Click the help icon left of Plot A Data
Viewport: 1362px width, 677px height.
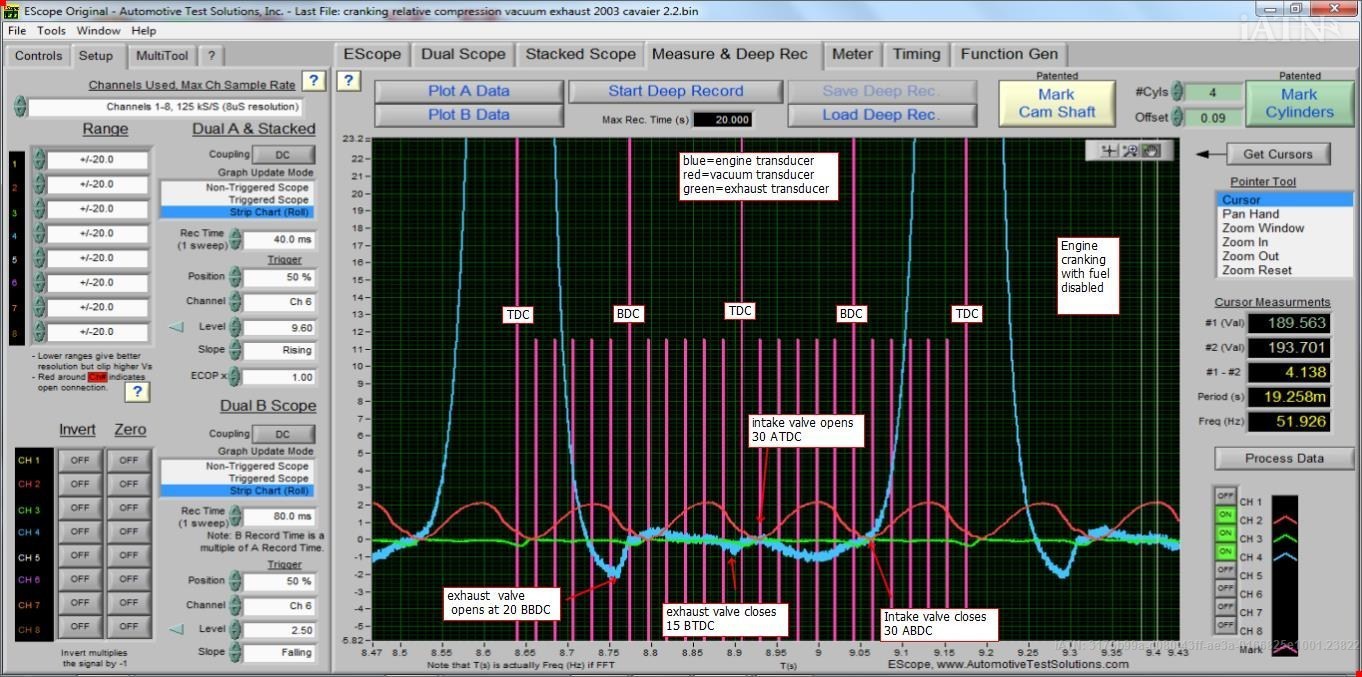(x=348, y=81)
